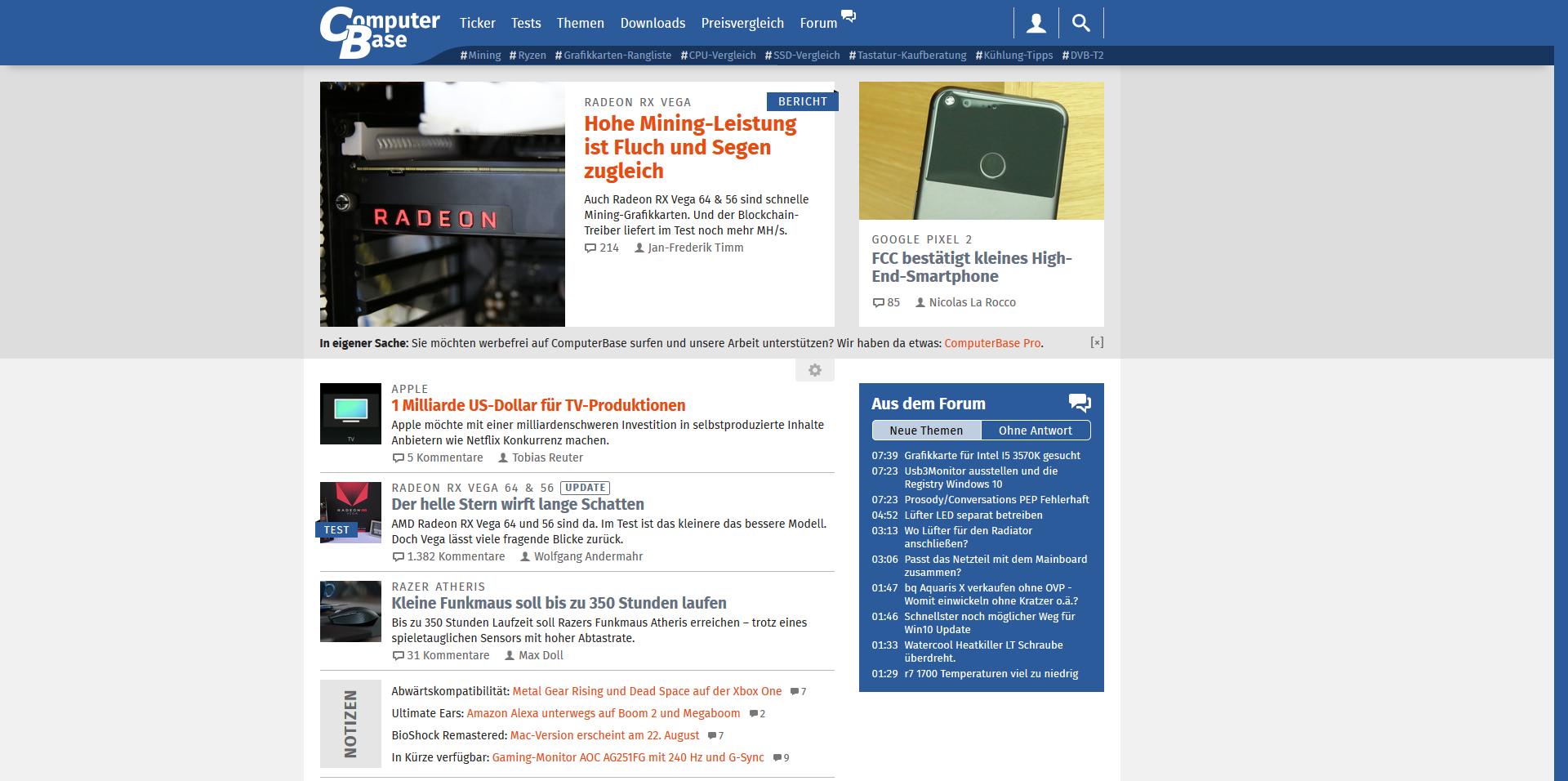Follow the #Grafikkarten-Rangliste link
1568x781 pixels.
613,56
